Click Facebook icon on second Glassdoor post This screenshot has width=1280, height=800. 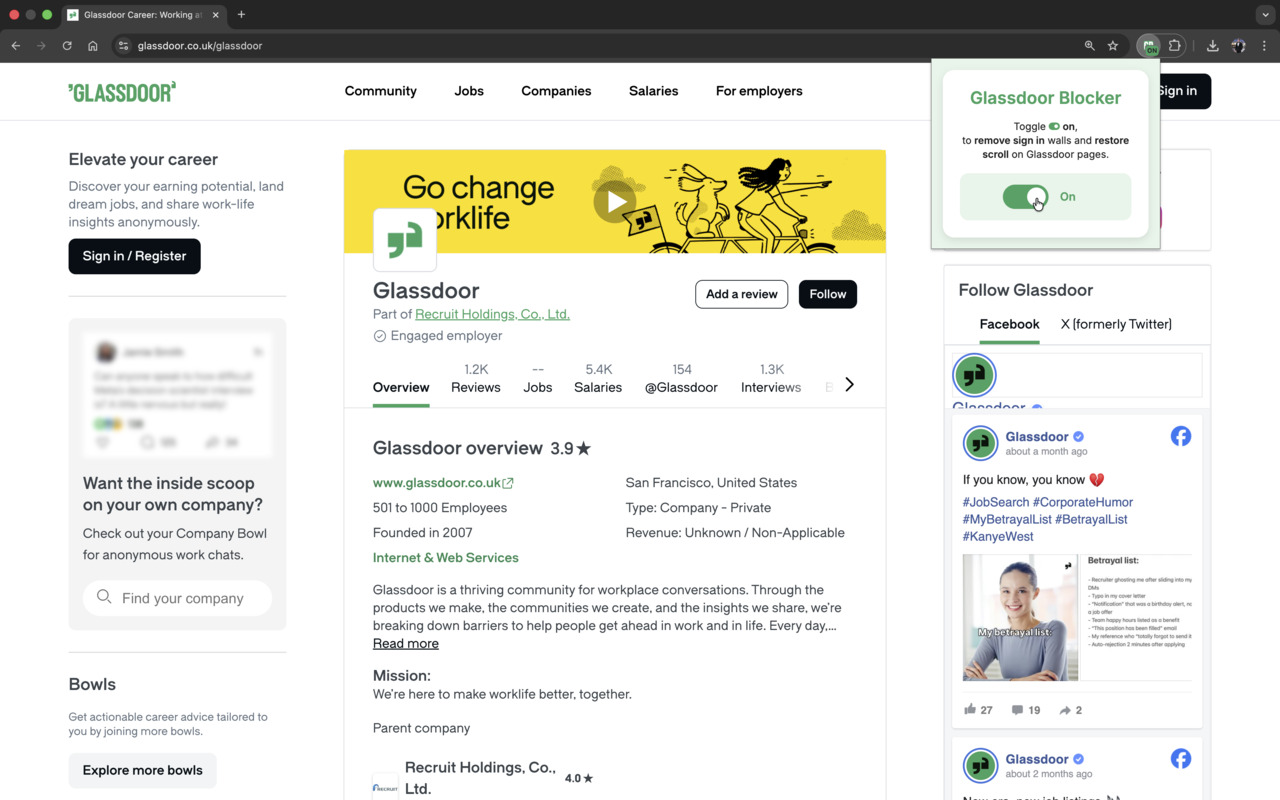[1181, 758]
